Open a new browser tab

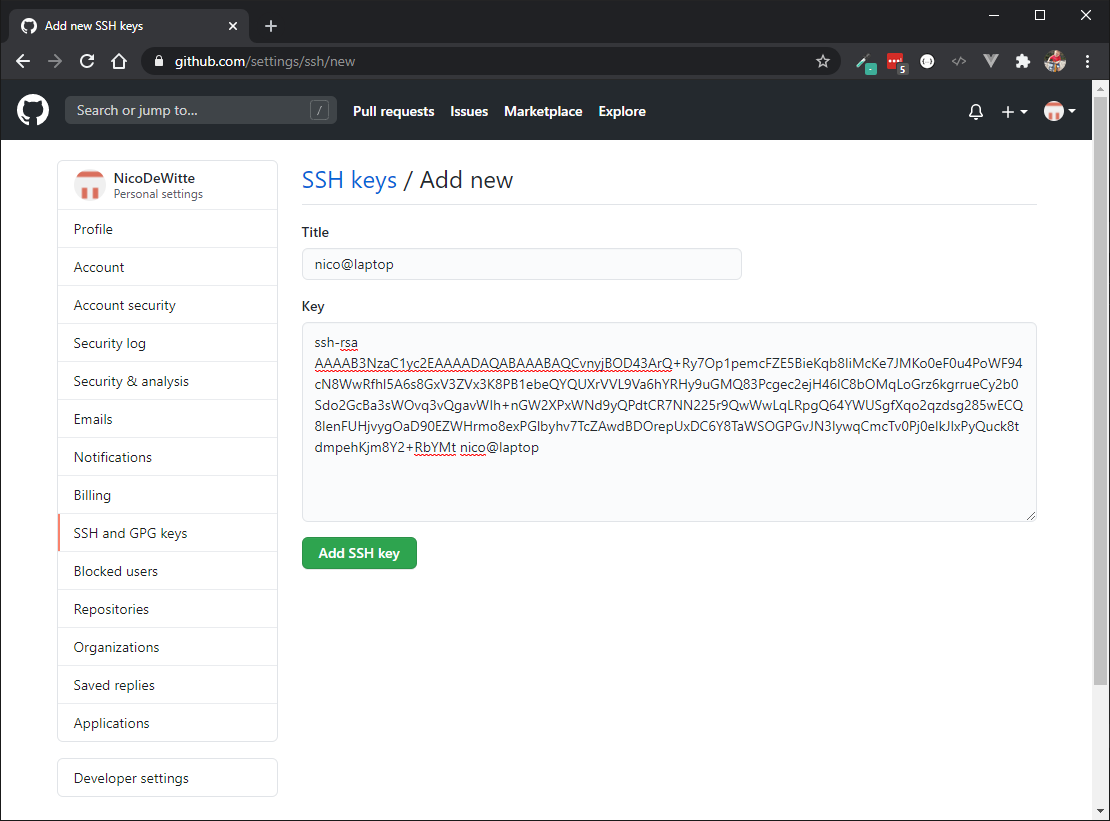270,26
